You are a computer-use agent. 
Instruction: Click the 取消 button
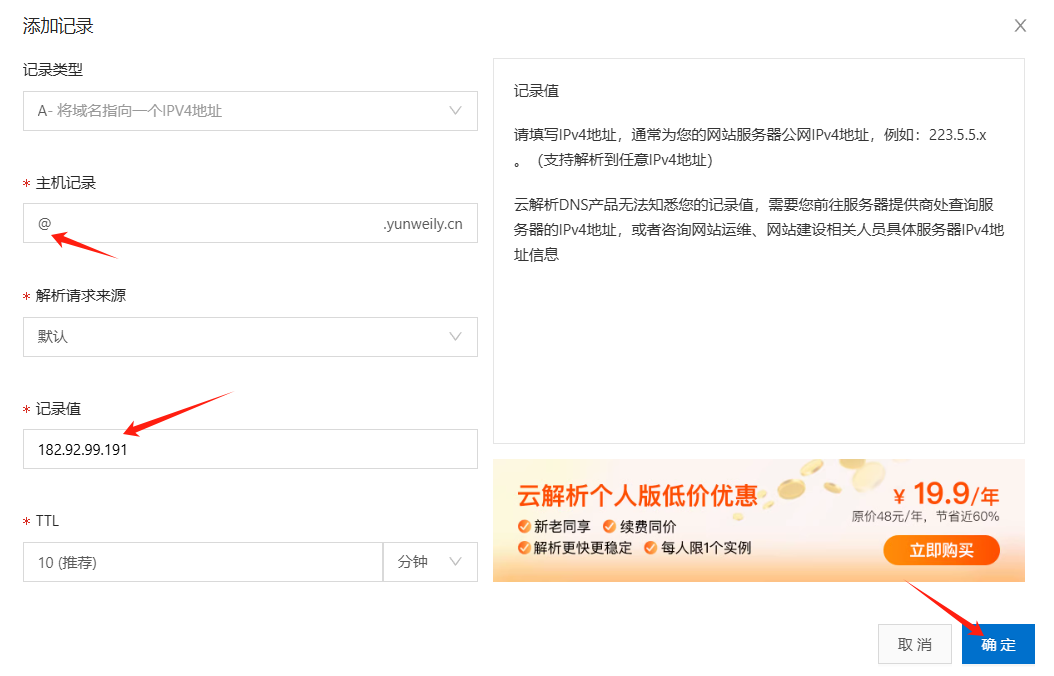914,644
